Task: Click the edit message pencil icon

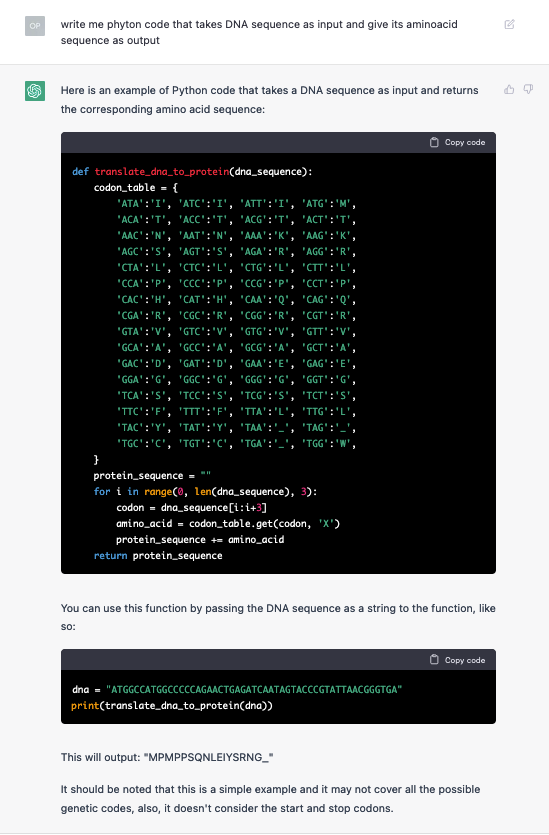Action: coord(510,24)
